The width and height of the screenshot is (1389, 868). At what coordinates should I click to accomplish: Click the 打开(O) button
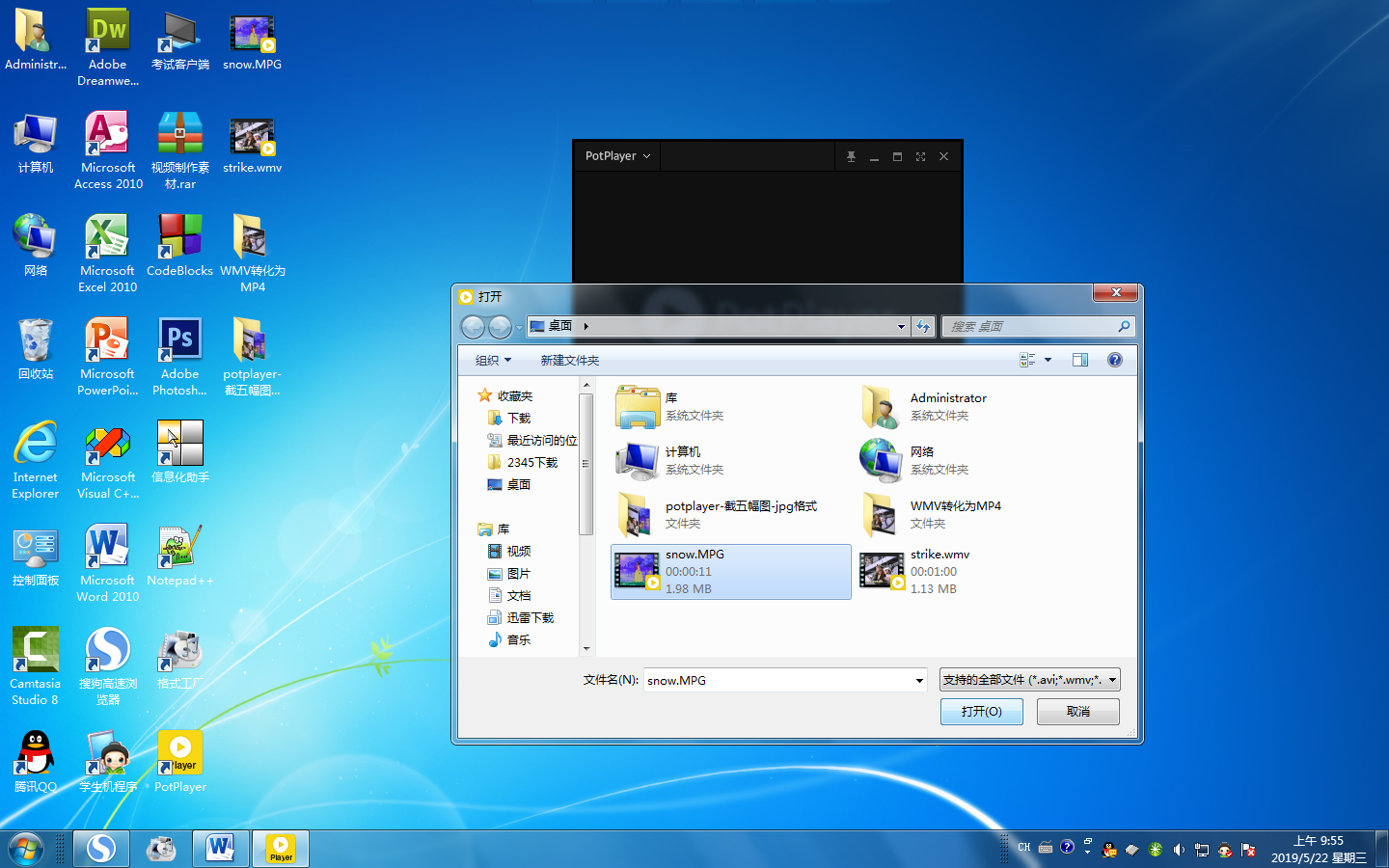[981, 711]
